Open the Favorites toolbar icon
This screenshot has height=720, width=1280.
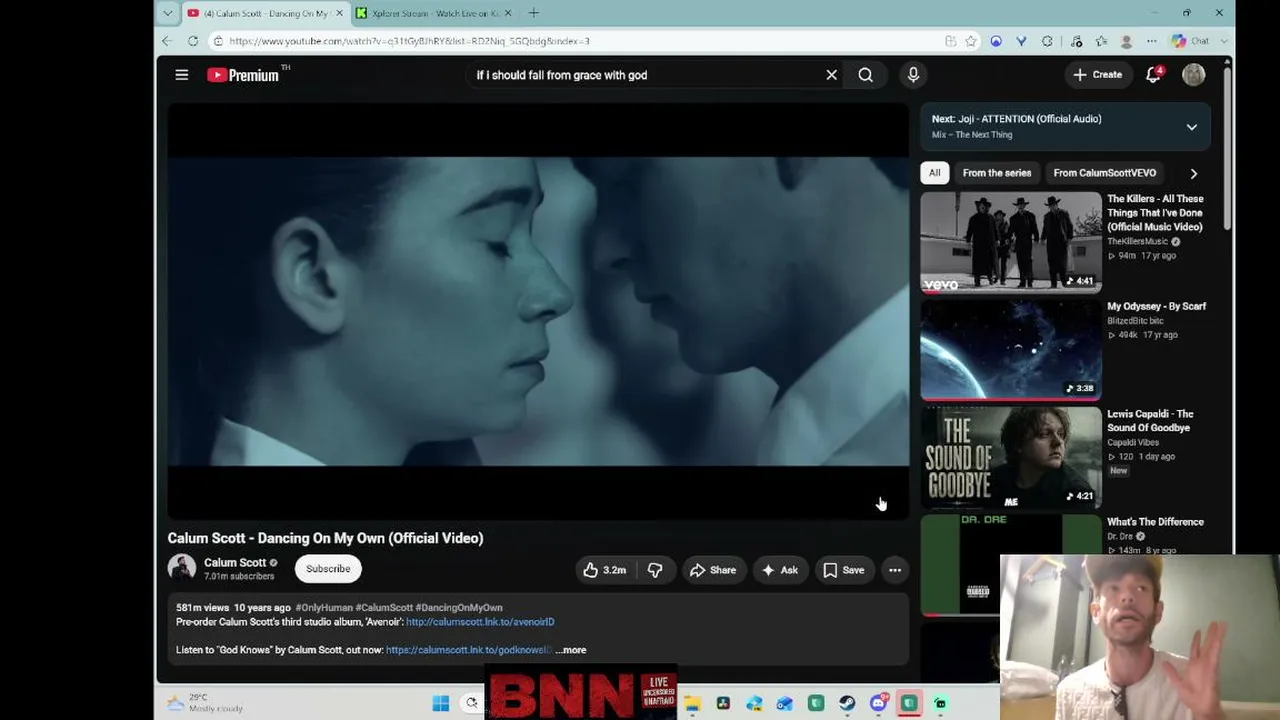(x=1101, y=41)
